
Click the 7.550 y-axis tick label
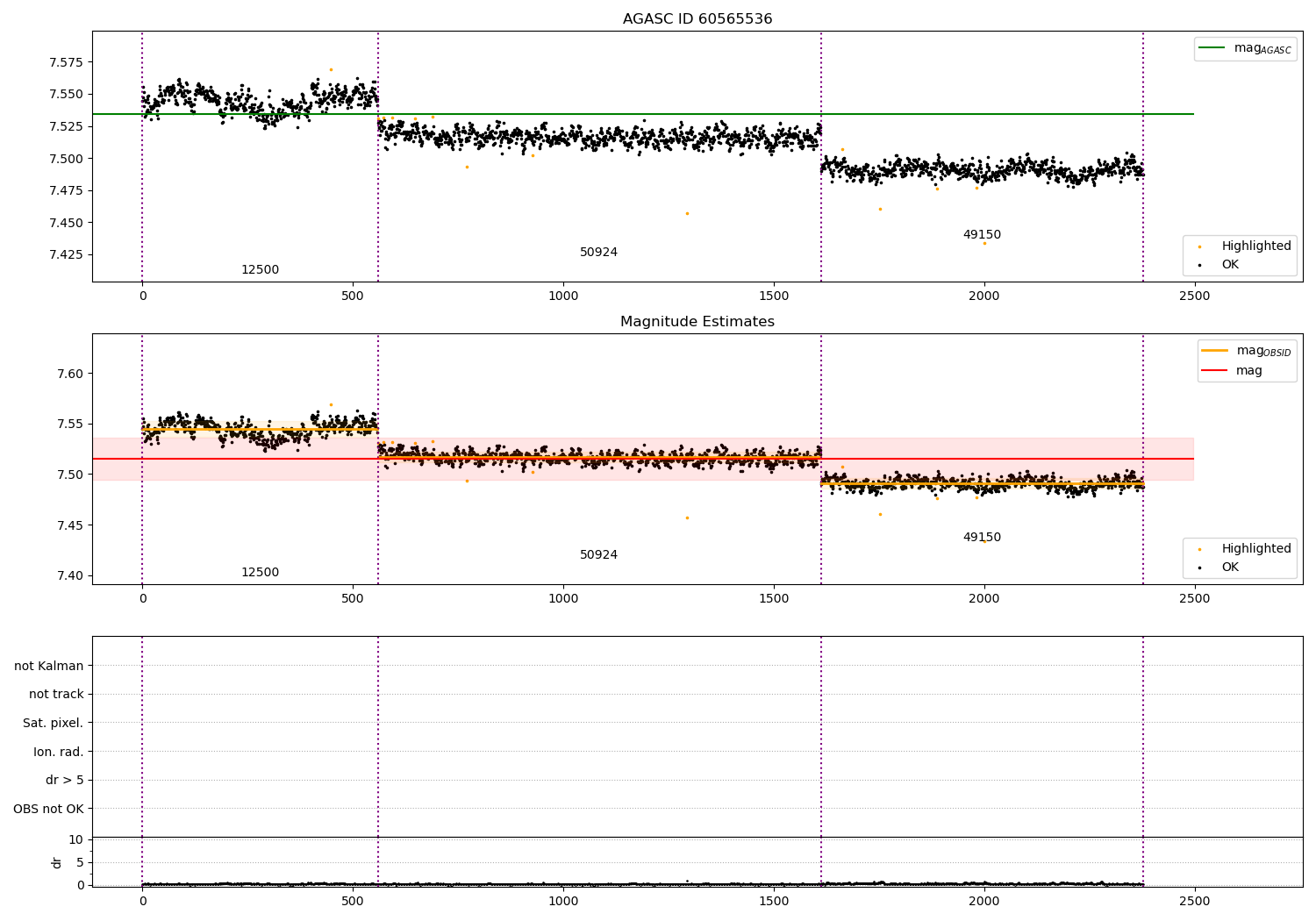tap(67, 94)
